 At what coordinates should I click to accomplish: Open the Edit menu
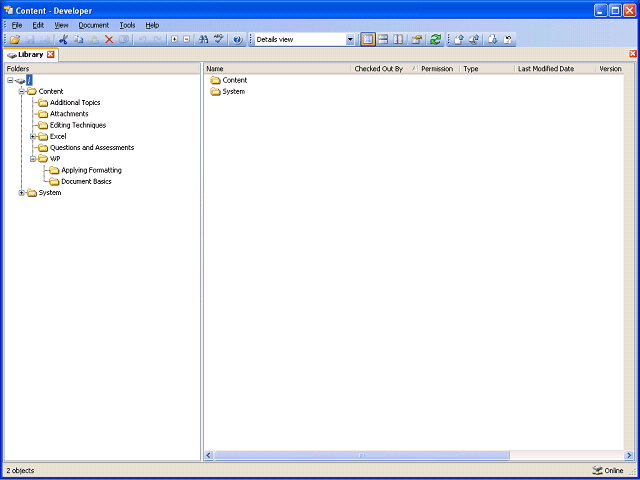point(38,25)
